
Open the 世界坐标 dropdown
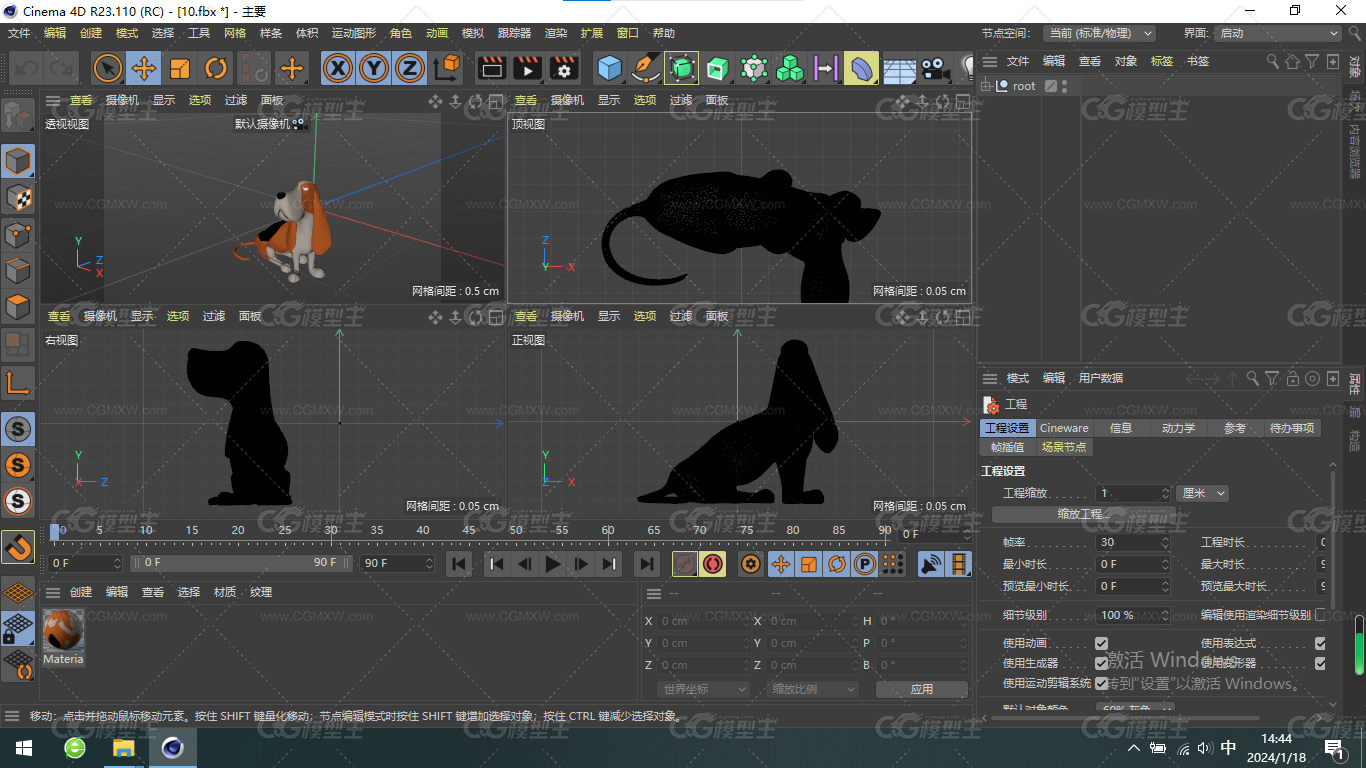click(704, 689)
